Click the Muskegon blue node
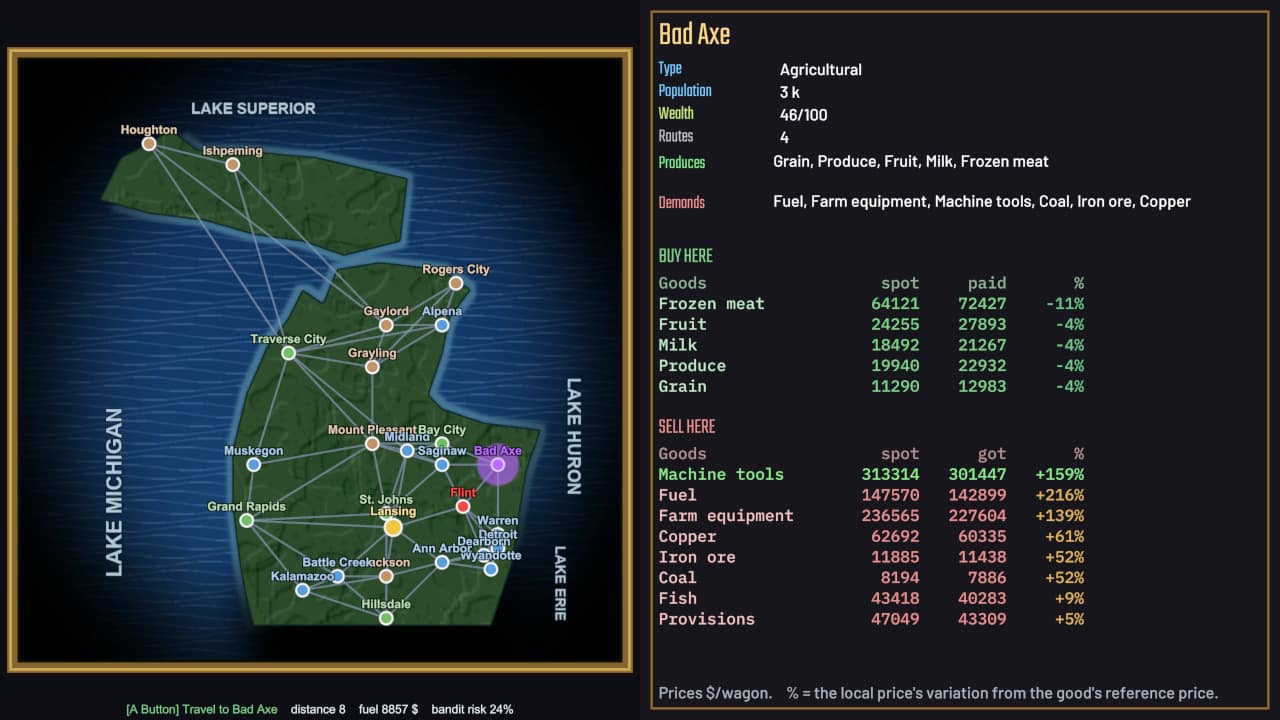The width and height of the screenshot is (1280, 720). [253, 465]
